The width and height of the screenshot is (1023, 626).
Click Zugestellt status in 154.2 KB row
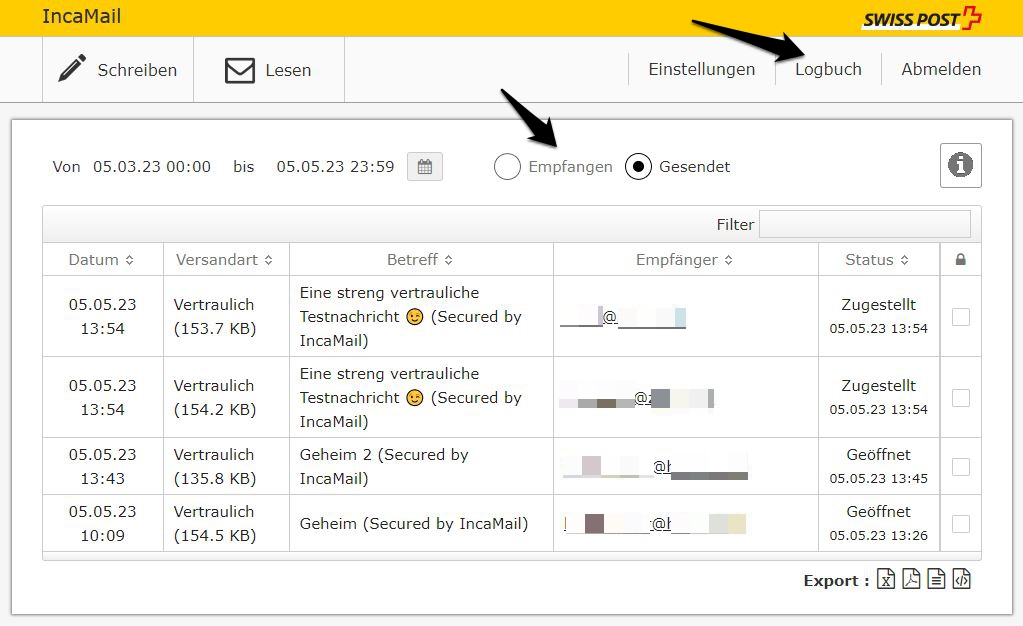click(x=878, y=398)
